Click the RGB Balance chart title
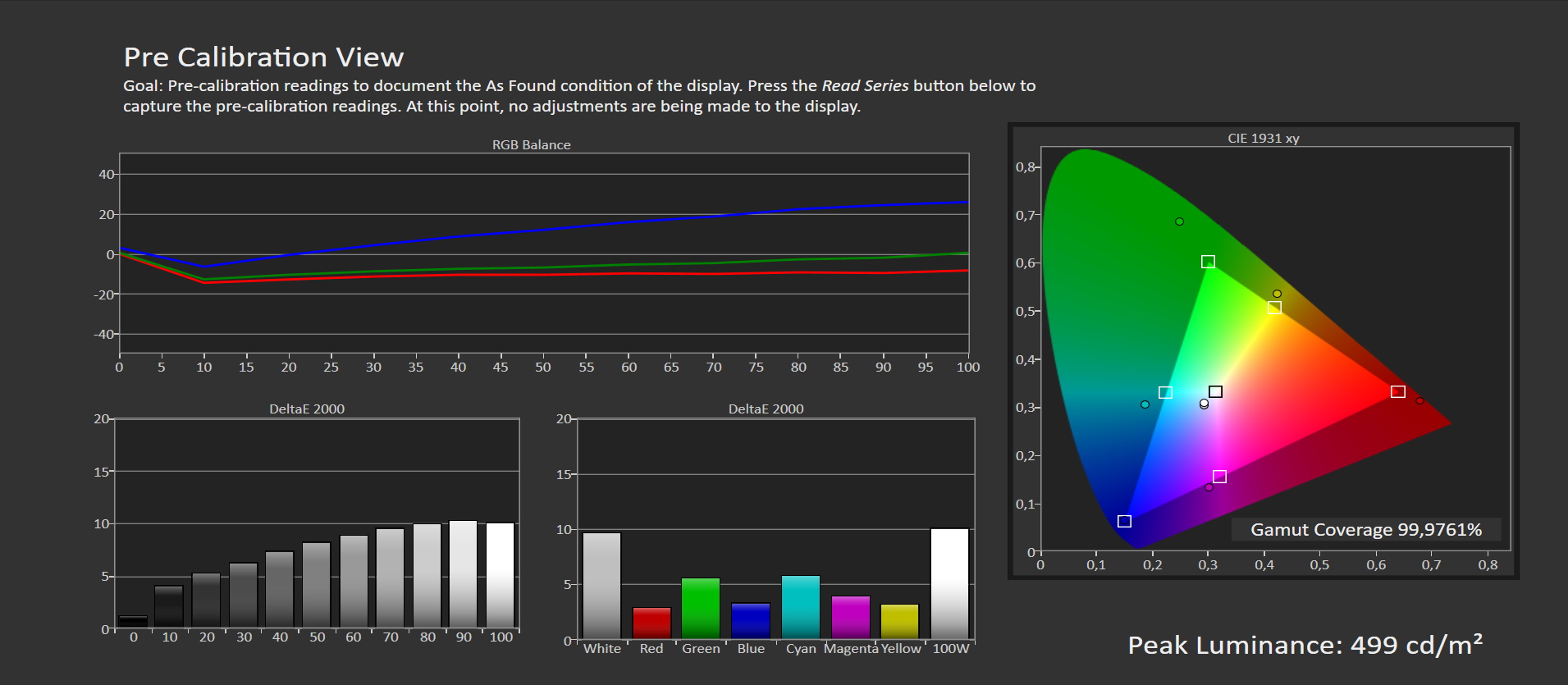Viewport: 1568px width, 685px height. click(531, 145)
